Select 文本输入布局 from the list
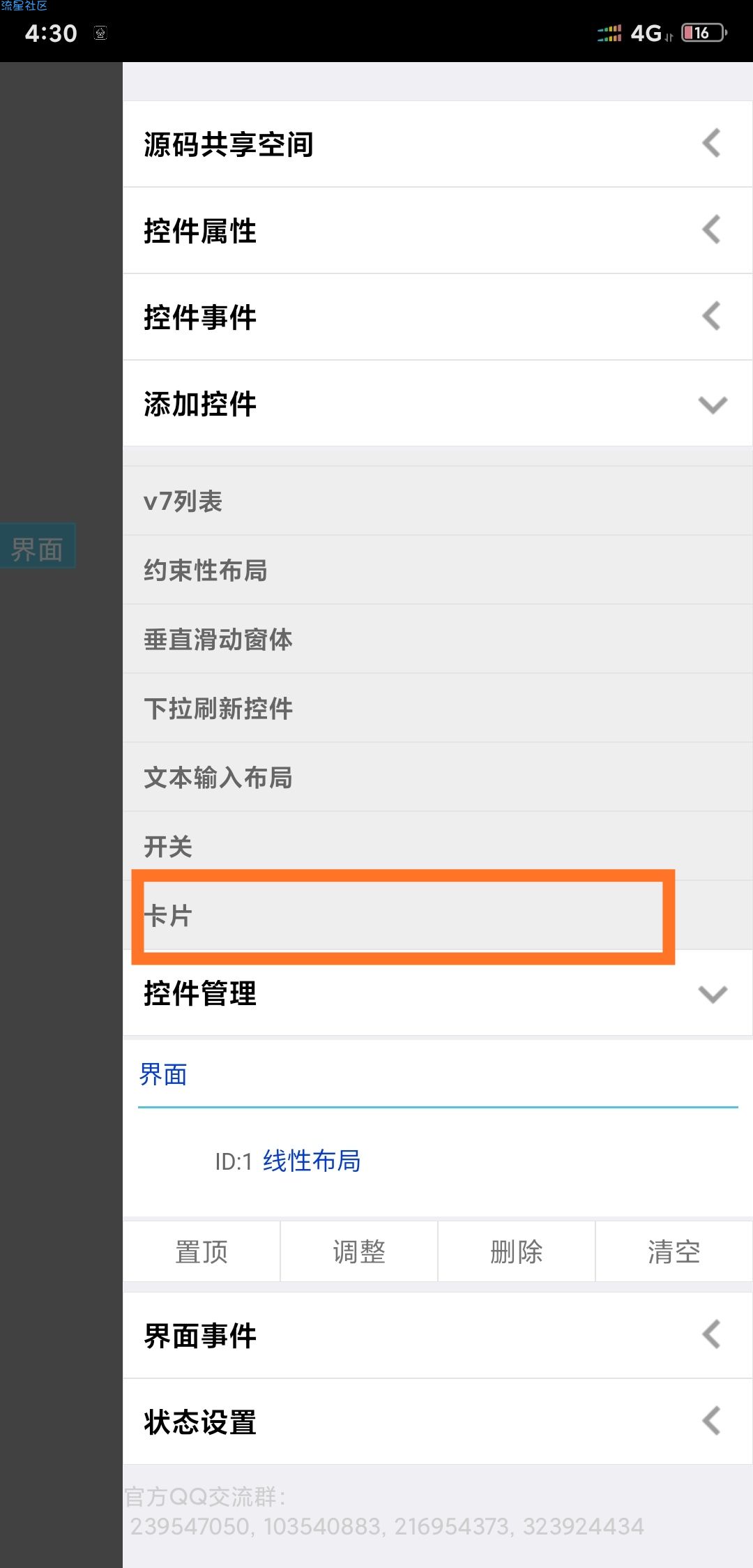 (218, 777)
